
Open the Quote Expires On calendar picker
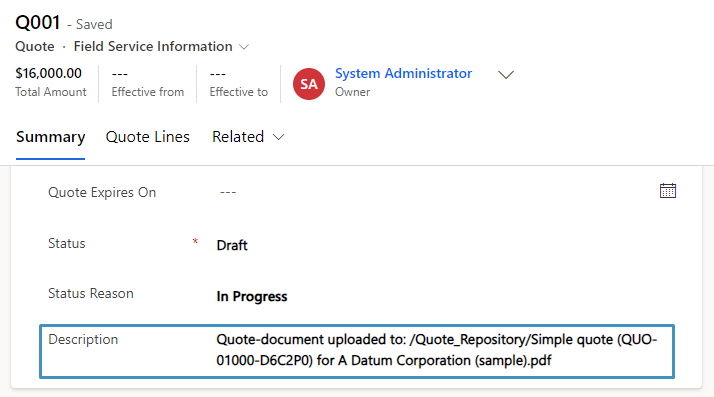pyautogui.click(x=668, y=191)
